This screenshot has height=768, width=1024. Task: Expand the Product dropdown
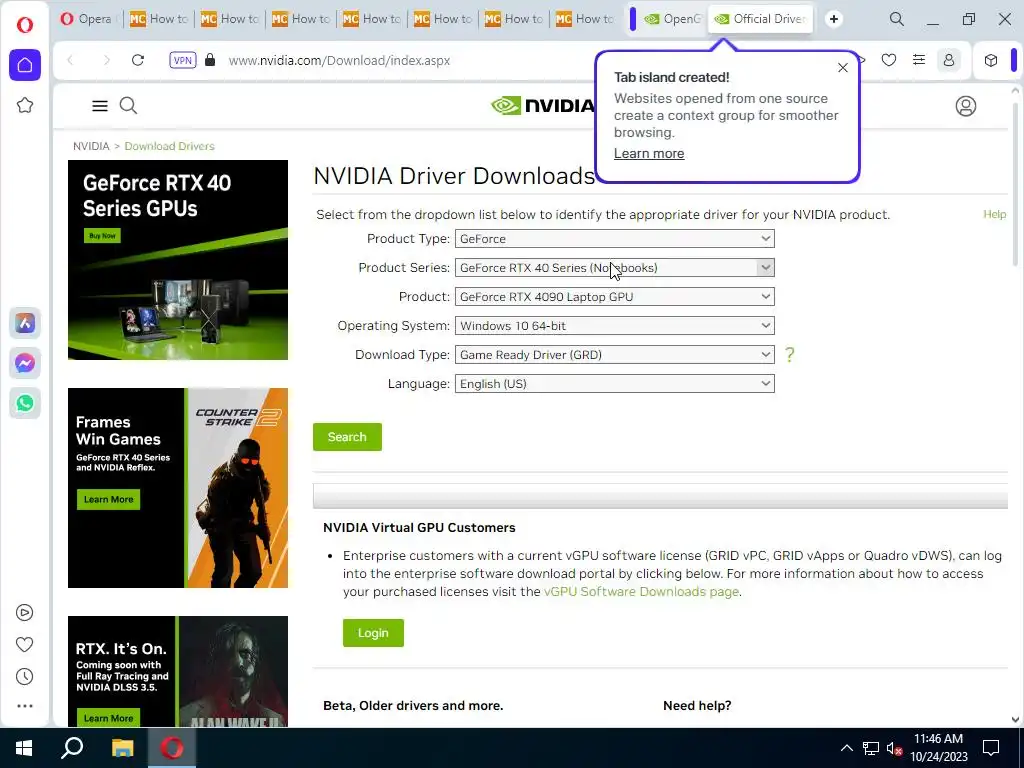615,296
